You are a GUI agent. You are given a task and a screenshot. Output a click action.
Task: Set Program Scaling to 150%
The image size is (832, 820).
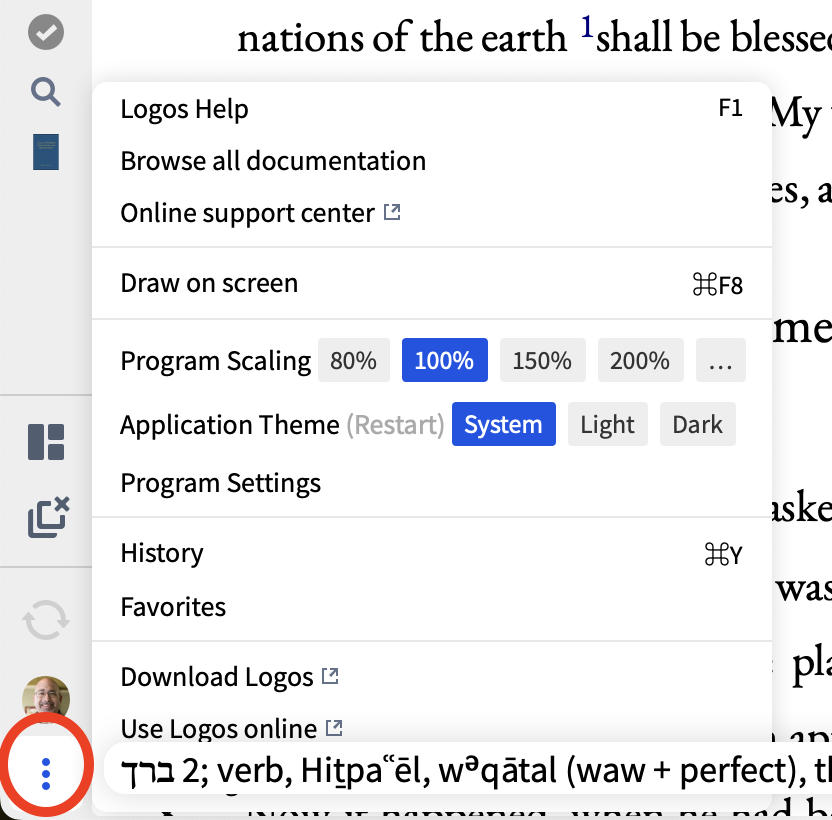542,360
